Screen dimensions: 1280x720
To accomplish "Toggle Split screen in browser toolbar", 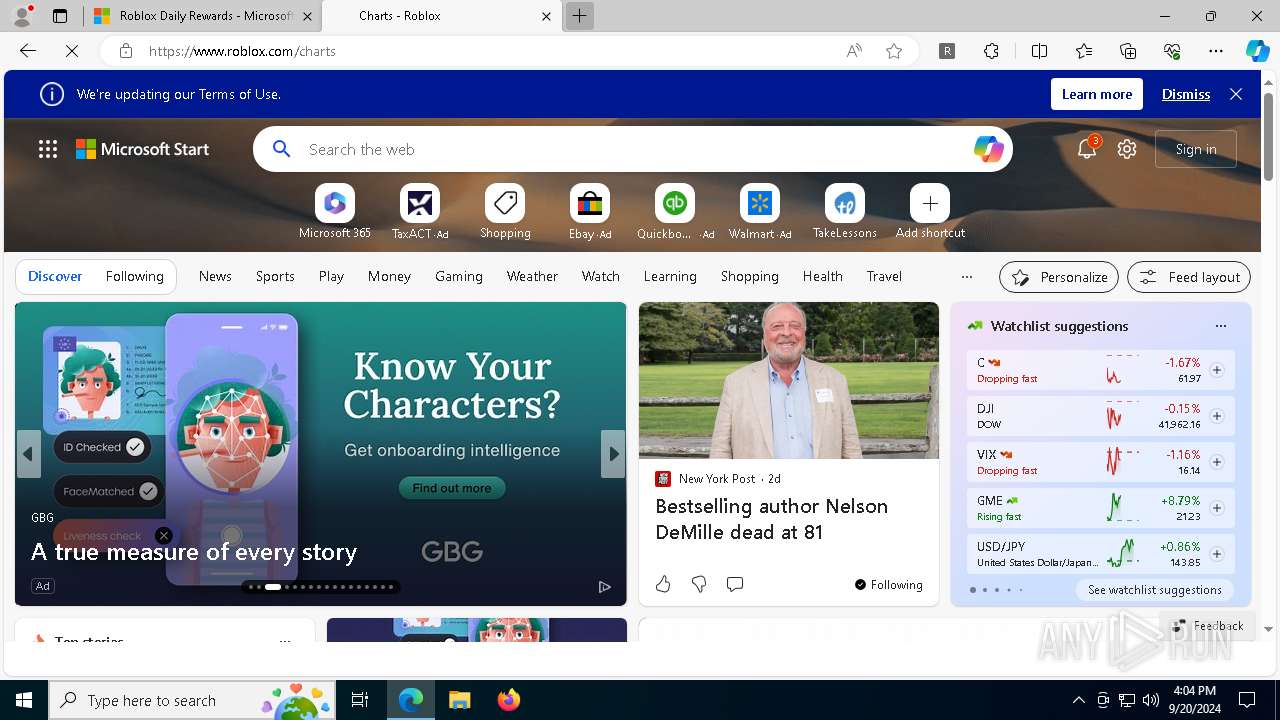I will click(1039, 51).
